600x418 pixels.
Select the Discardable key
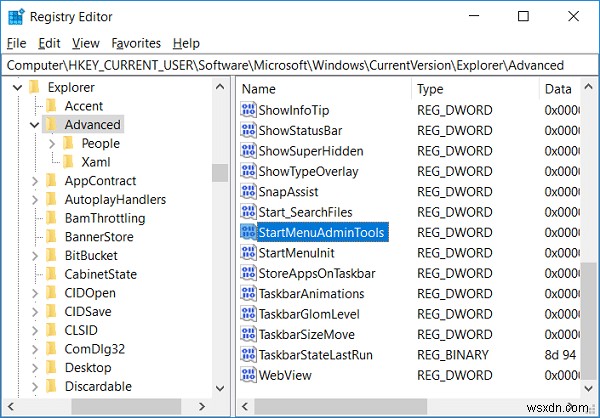click(98, 386)
